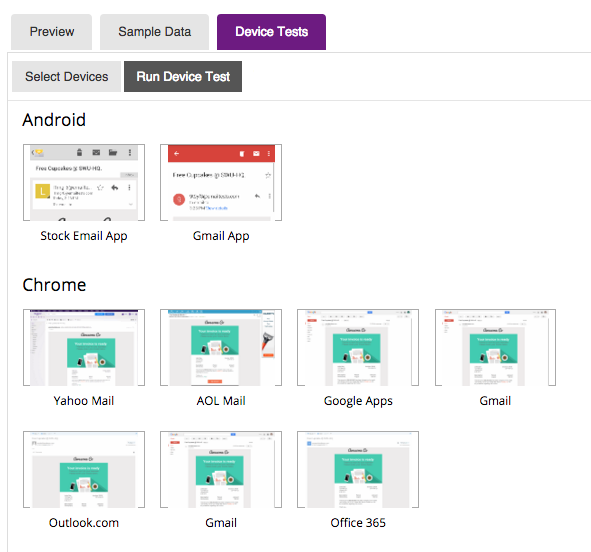Click the Chrome section heading

(x=54, y=285)
